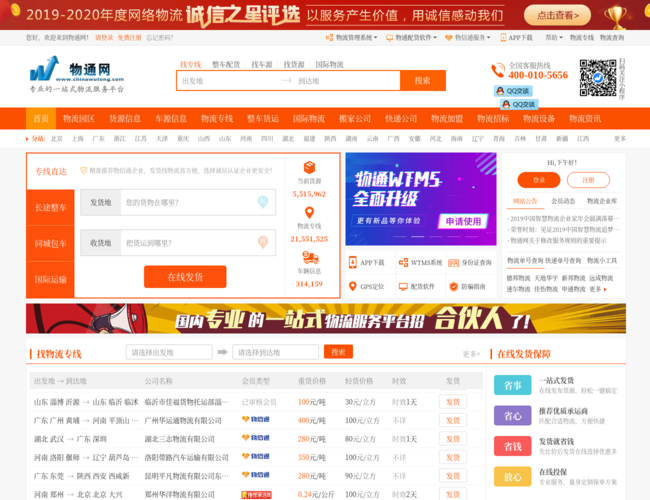Image resolution: width=650 pixels, height=500 pixels.
Task: Click orange 登录 button in greeting panel
Action: [539, 180]
